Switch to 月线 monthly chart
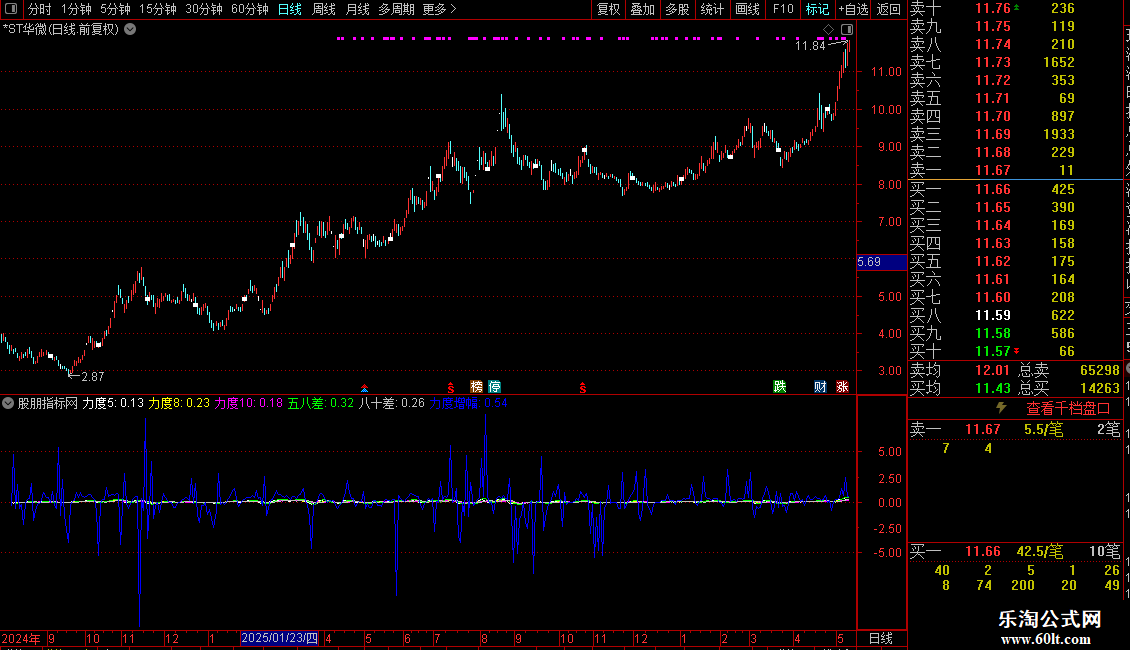Screen dimensions: 1130x650 [357, 9]
